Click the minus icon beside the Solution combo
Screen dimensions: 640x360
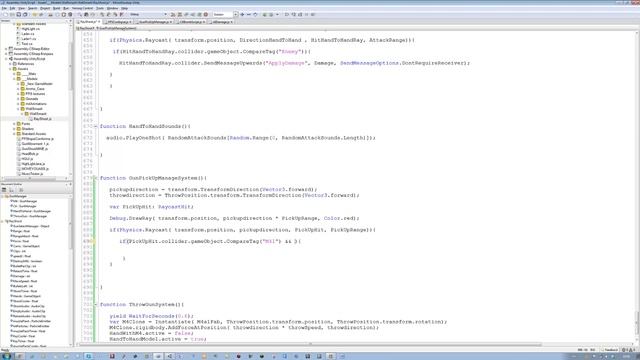[249, 14]
